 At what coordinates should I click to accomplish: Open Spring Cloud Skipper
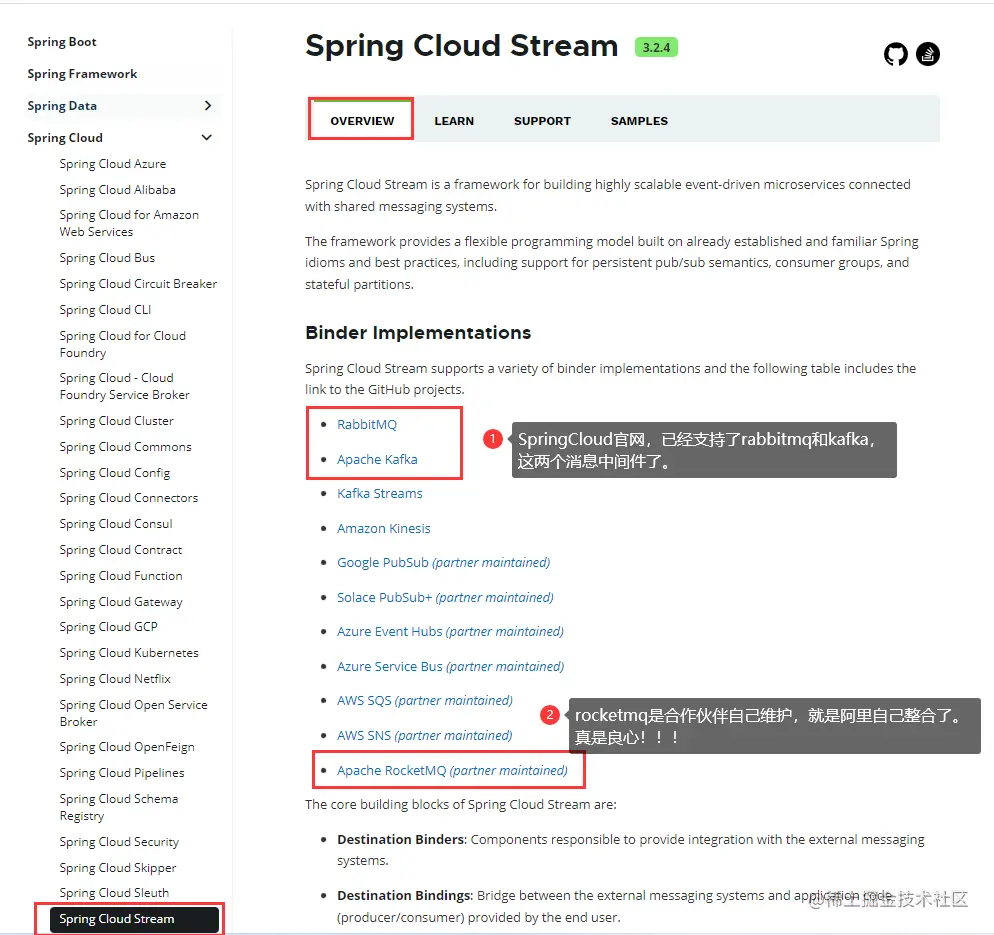point(118,868)
